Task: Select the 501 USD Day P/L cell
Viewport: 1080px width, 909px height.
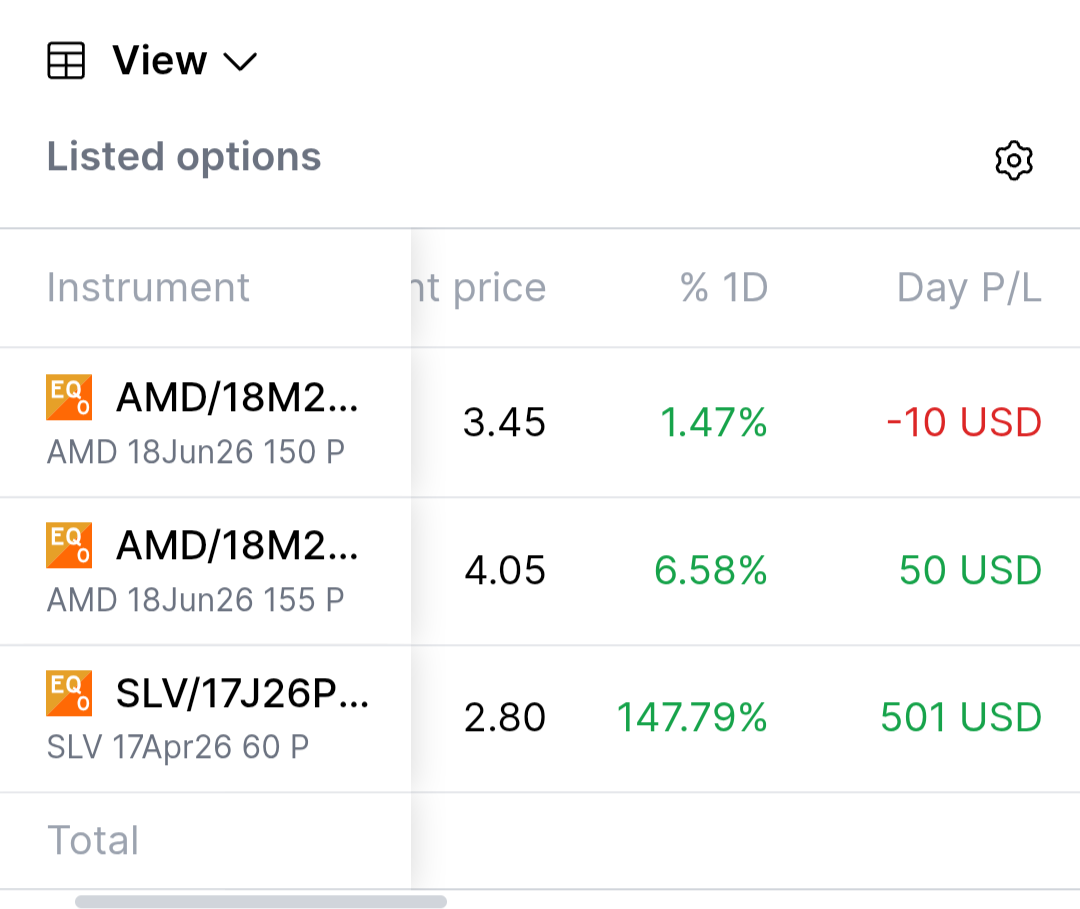Action: coord(960,717)
